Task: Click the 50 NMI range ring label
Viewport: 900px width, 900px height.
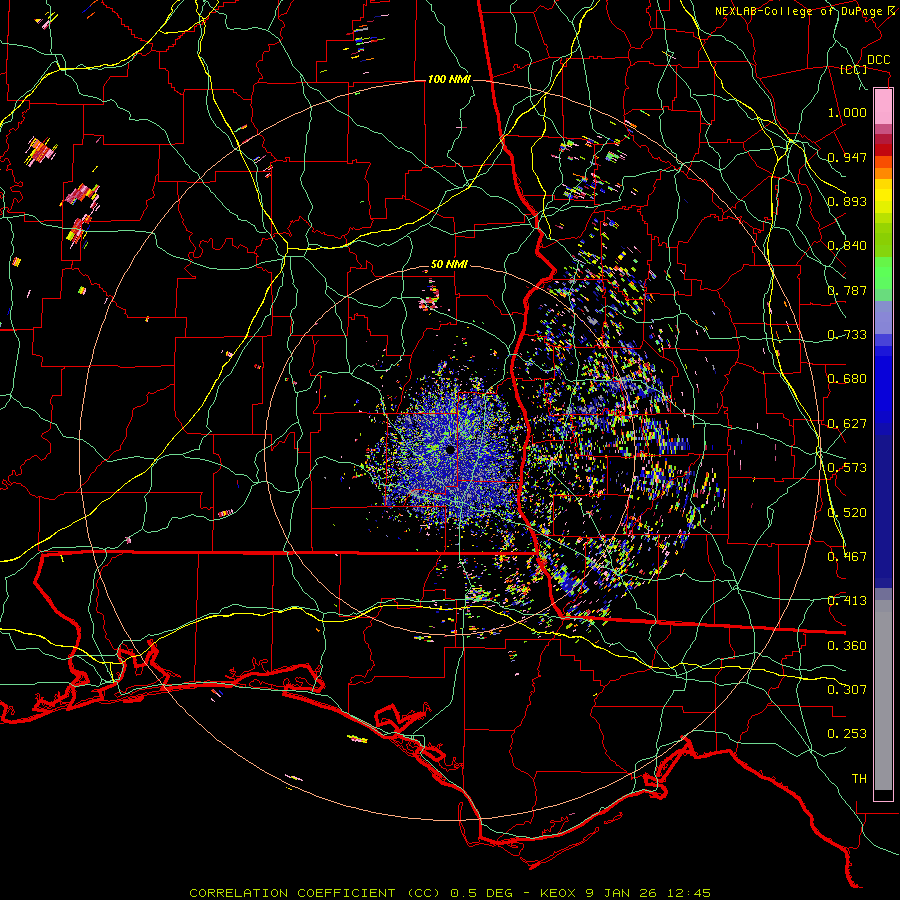Action: pyautogui.click(x=449, y=265)
